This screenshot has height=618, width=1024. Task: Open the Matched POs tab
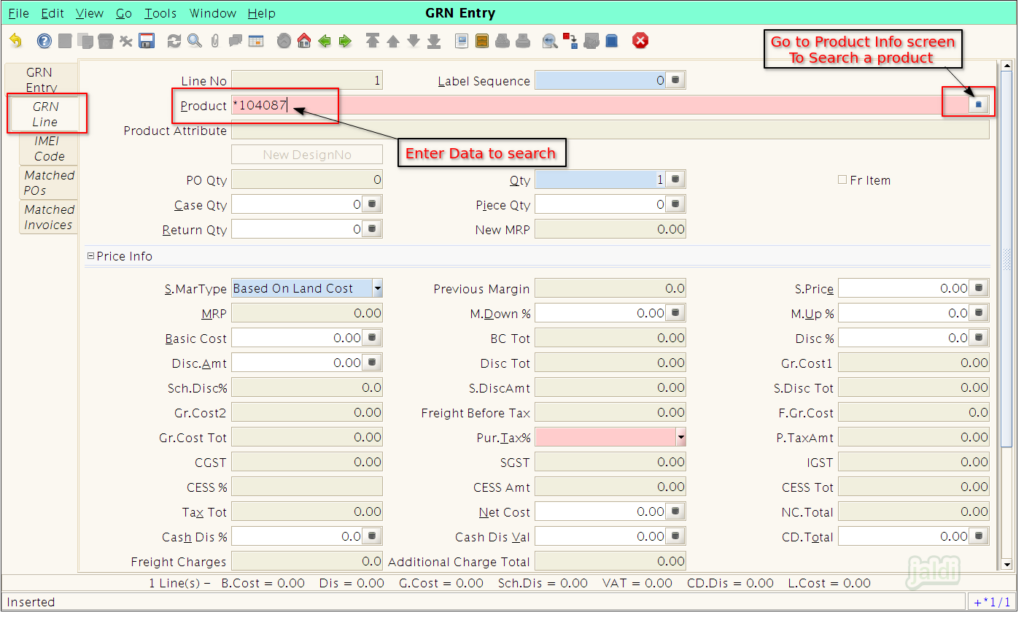click(49, 183)
